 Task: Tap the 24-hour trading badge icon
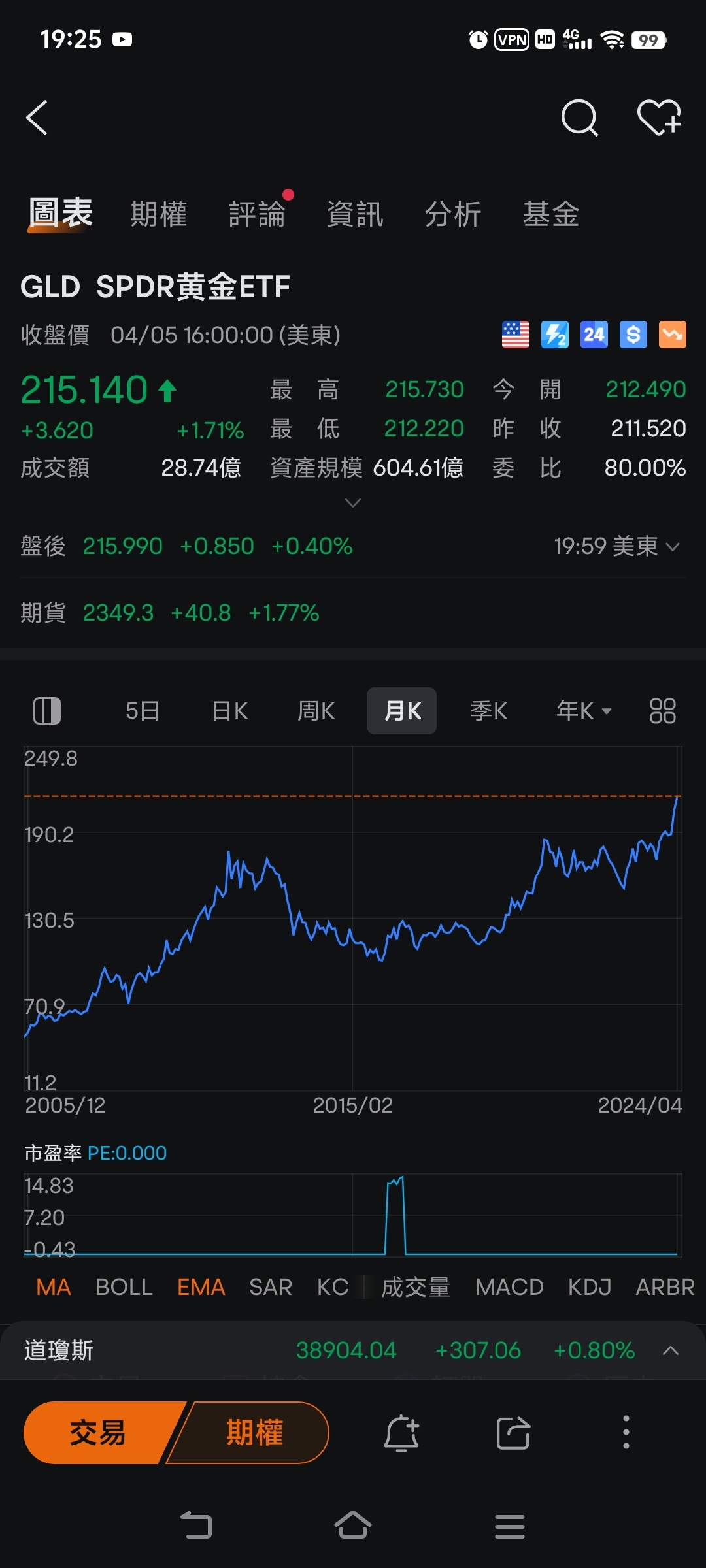coord(594,335)
